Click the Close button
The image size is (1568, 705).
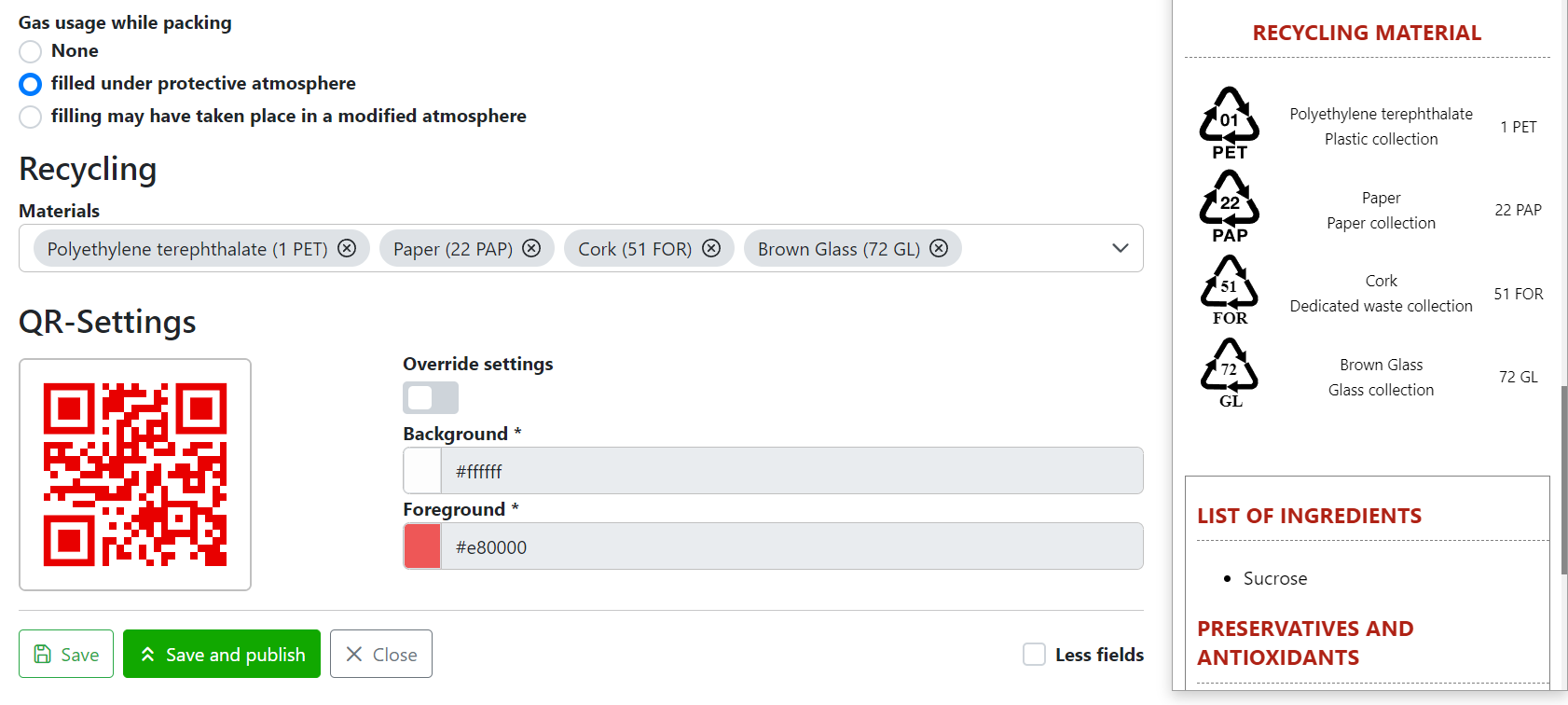click(380, 654)
